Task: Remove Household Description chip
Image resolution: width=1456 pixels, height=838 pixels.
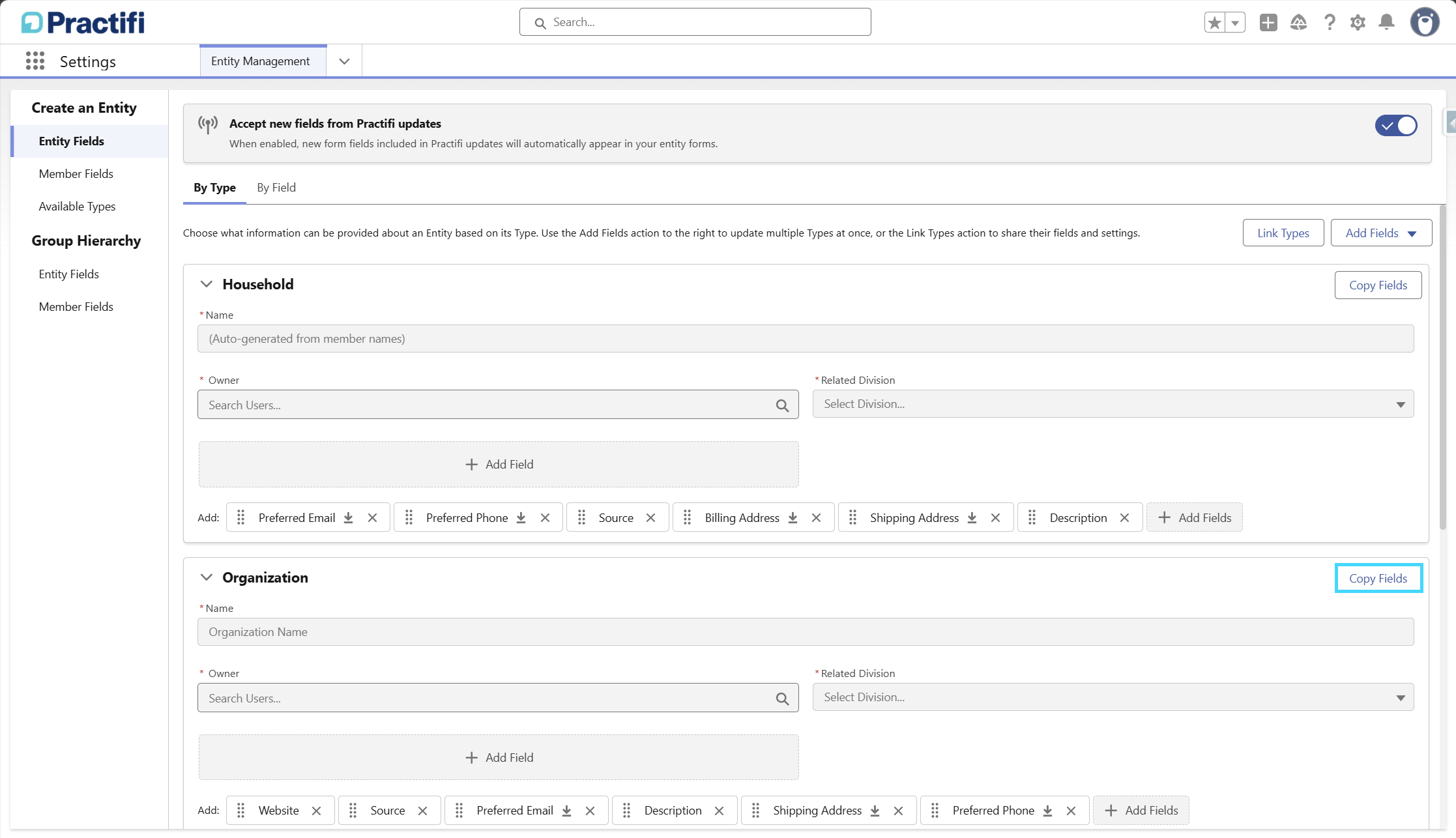Action: (1125, 518)
